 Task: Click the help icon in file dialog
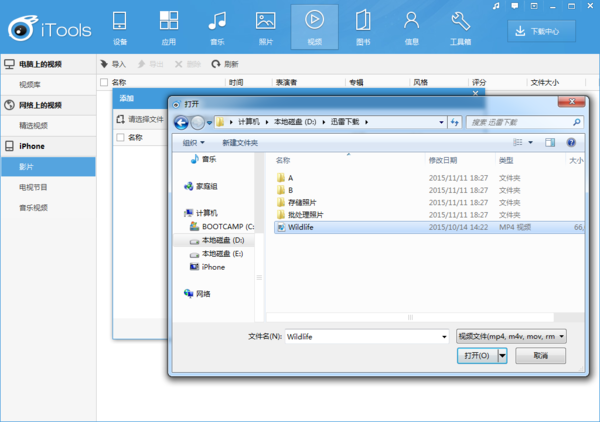tap(571, 143)
